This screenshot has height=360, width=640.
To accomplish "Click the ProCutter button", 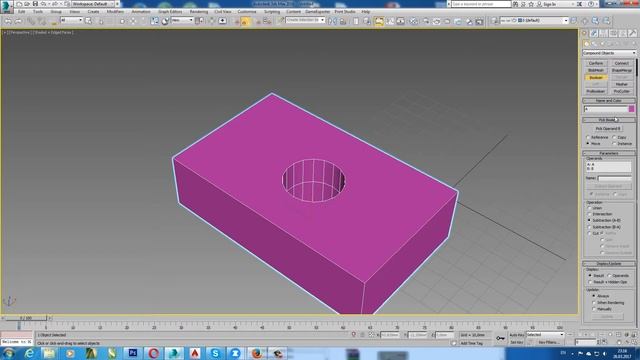I will pos(621,91).
